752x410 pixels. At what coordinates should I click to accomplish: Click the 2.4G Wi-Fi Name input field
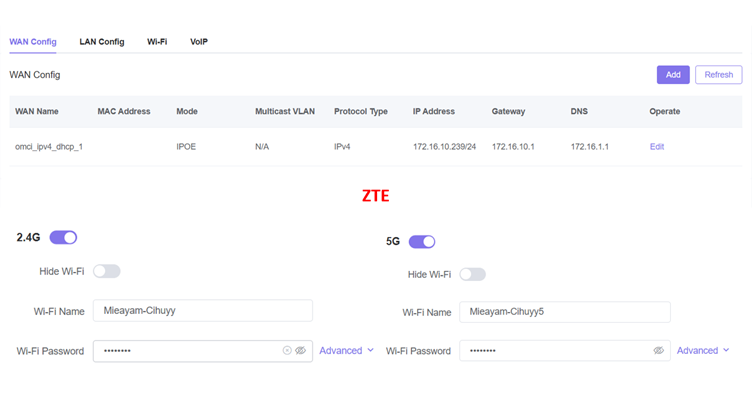(202, 311)
